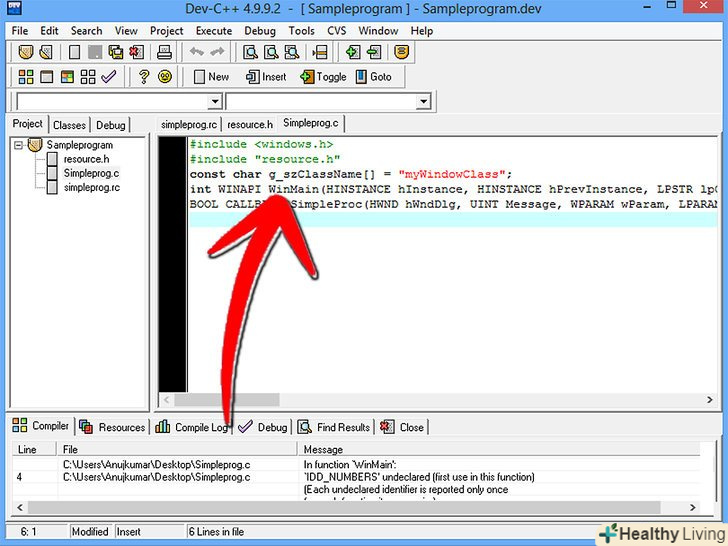Open the File menu
Screen dimensions: 728x546
(20, 31)
